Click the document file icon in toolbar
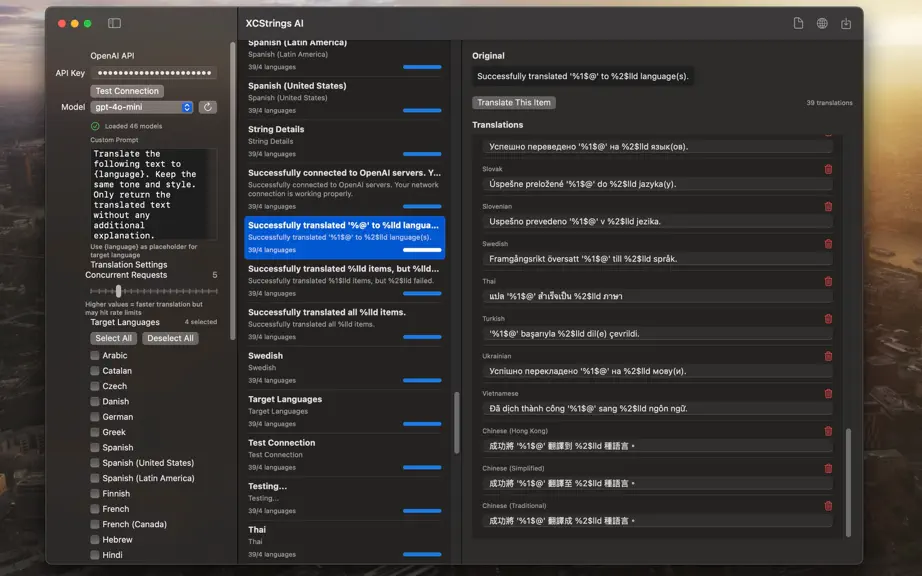The width and height of the screenshot is (922, 576). [798, 24]
